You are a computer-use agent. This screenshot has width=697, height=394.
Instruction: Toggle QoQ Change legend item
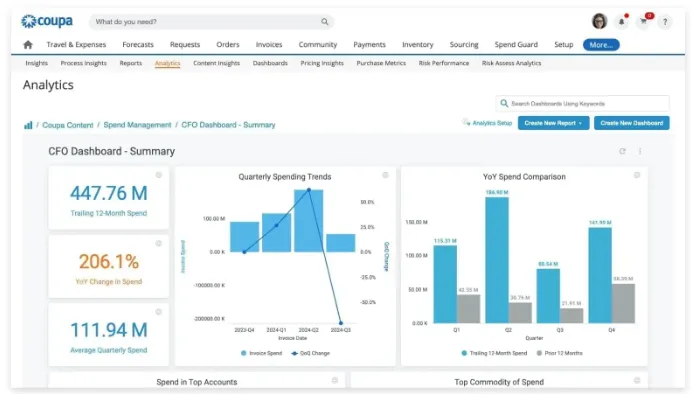pyautogui.click(x=311, y=353)
